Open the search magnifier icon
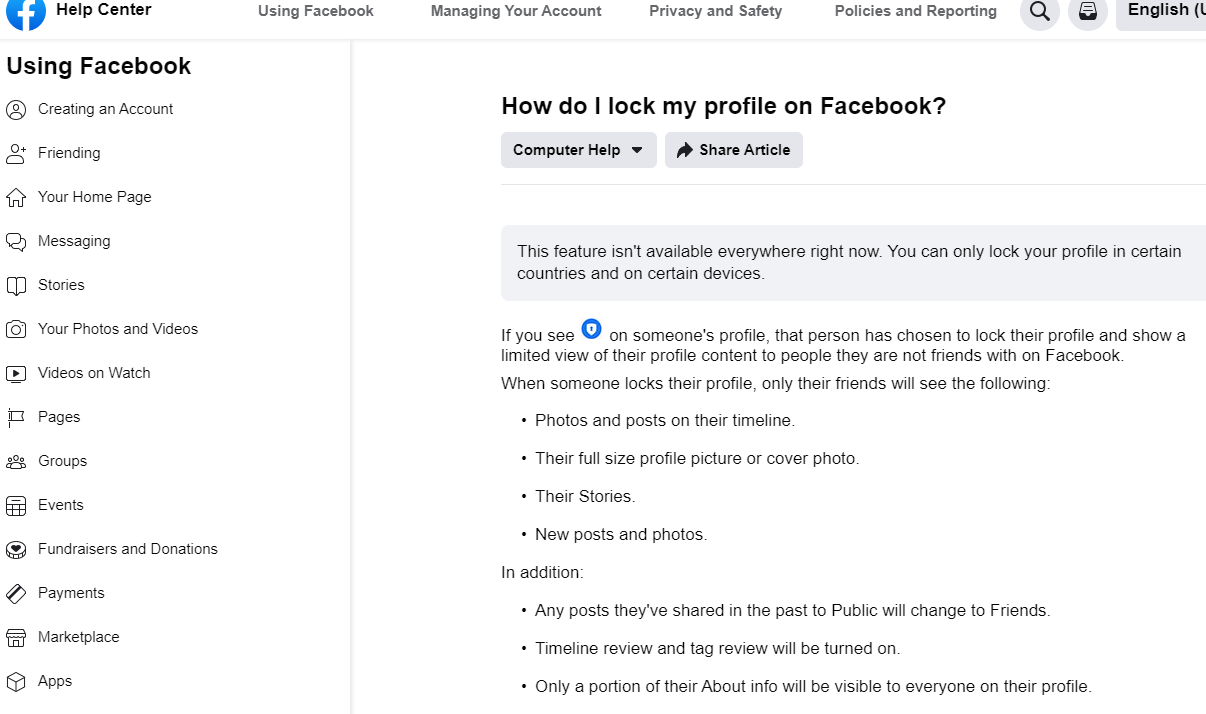Viewport: 1206px width, 714px height. click(x=1040, y=13)
